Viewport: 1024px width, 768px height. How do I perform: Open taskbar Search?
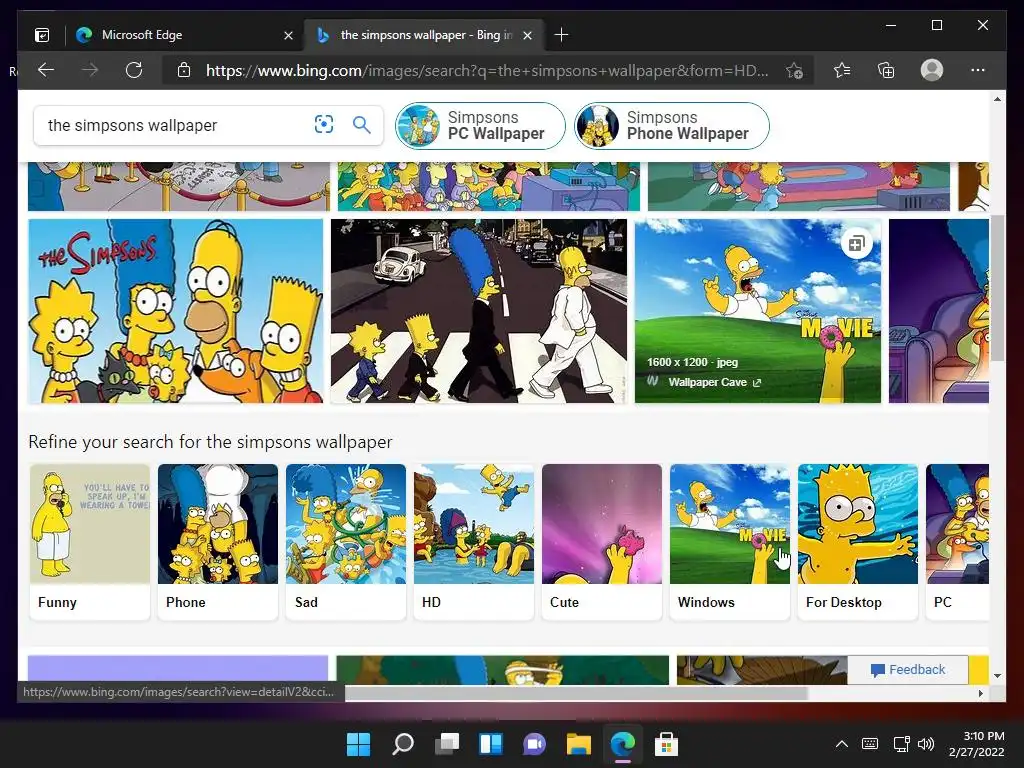pos(402,744)
